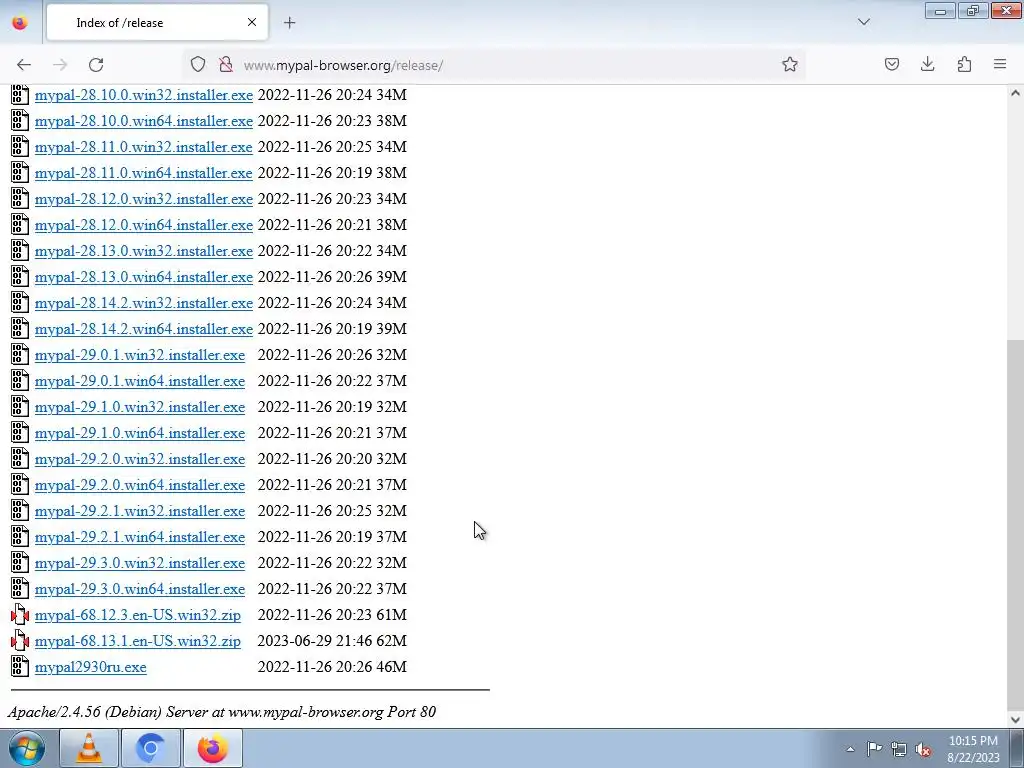Click archive icon beside mypal-68.13.1.en-US.win32.zip

tap(20, 641)
